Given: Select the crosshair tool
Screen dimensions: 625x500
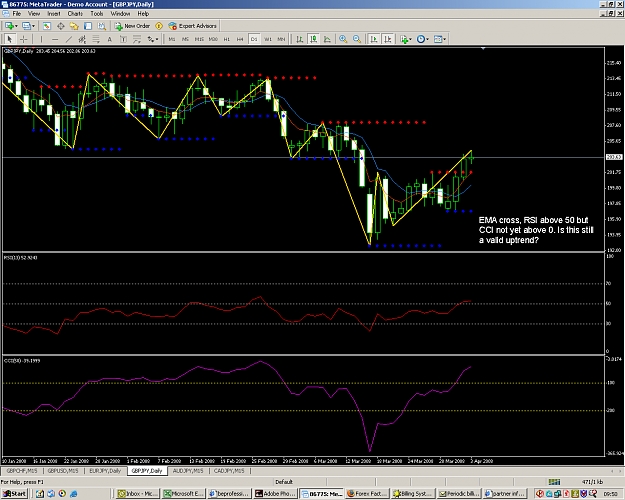Looking at the screenshot, I should point(24,39).
